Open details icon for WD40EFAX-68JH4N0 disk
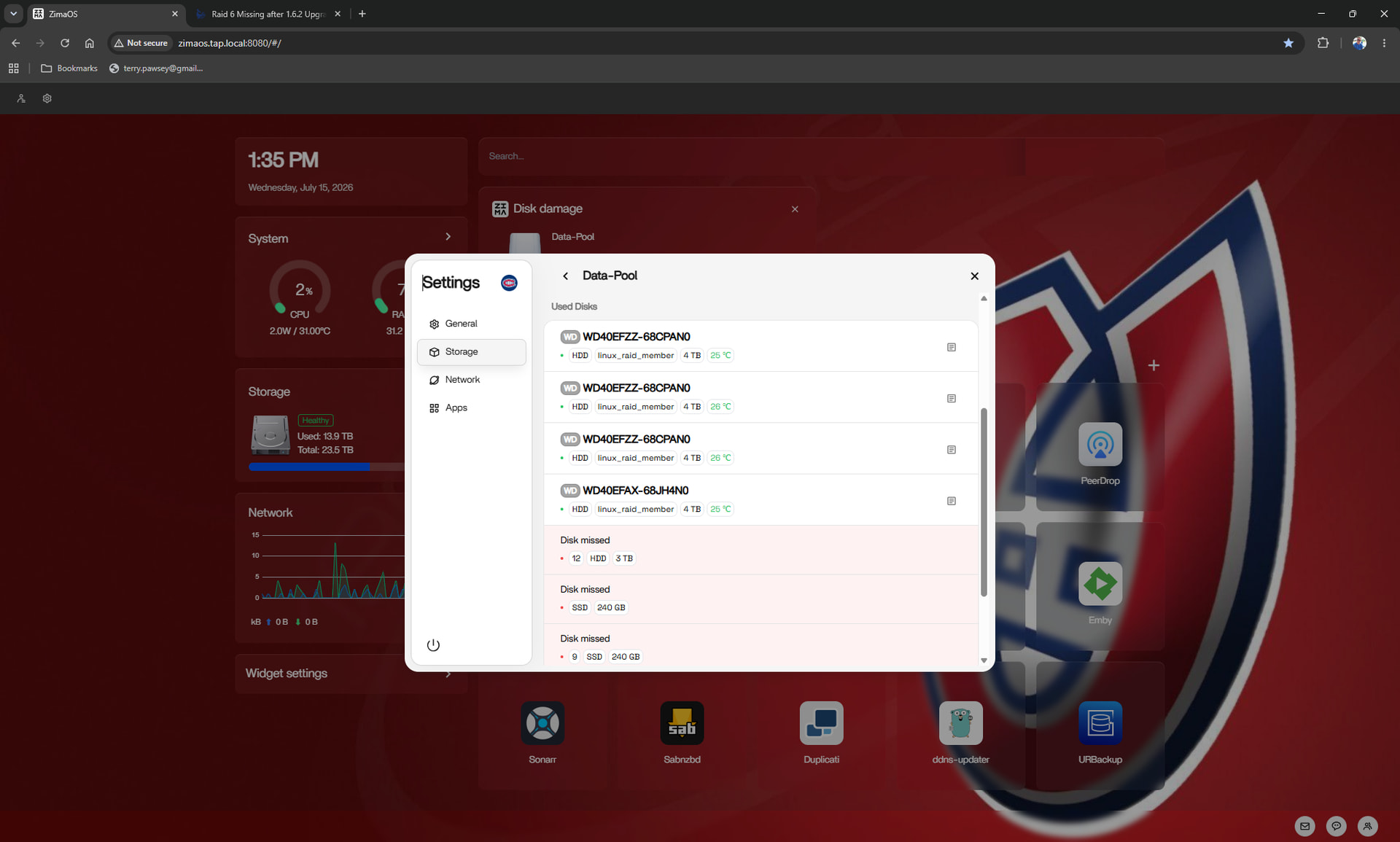Screen dimensions: 1400x842 coord(951,502)
